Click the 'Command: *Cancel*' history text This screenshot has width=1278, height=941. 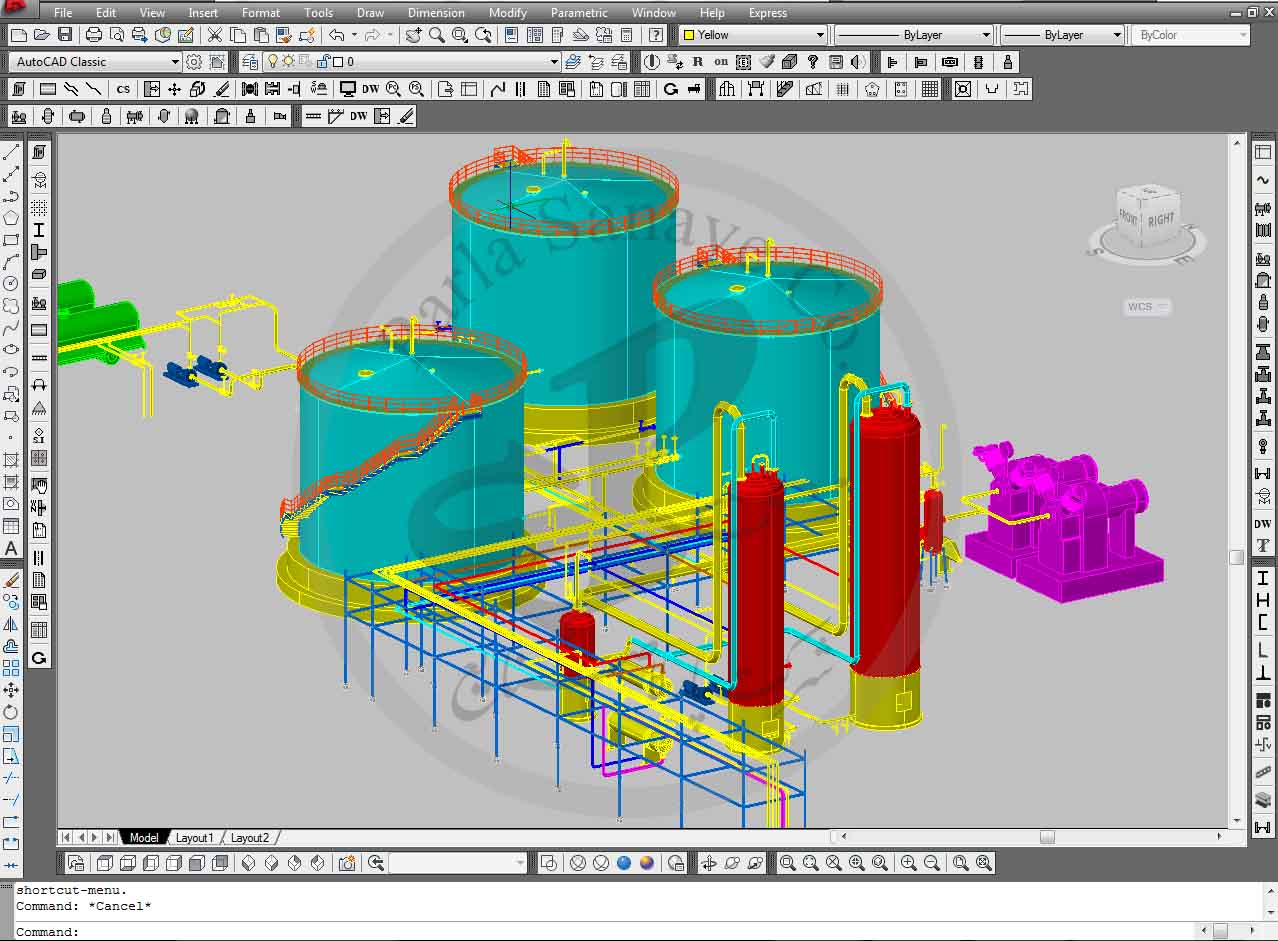(84, 906)
